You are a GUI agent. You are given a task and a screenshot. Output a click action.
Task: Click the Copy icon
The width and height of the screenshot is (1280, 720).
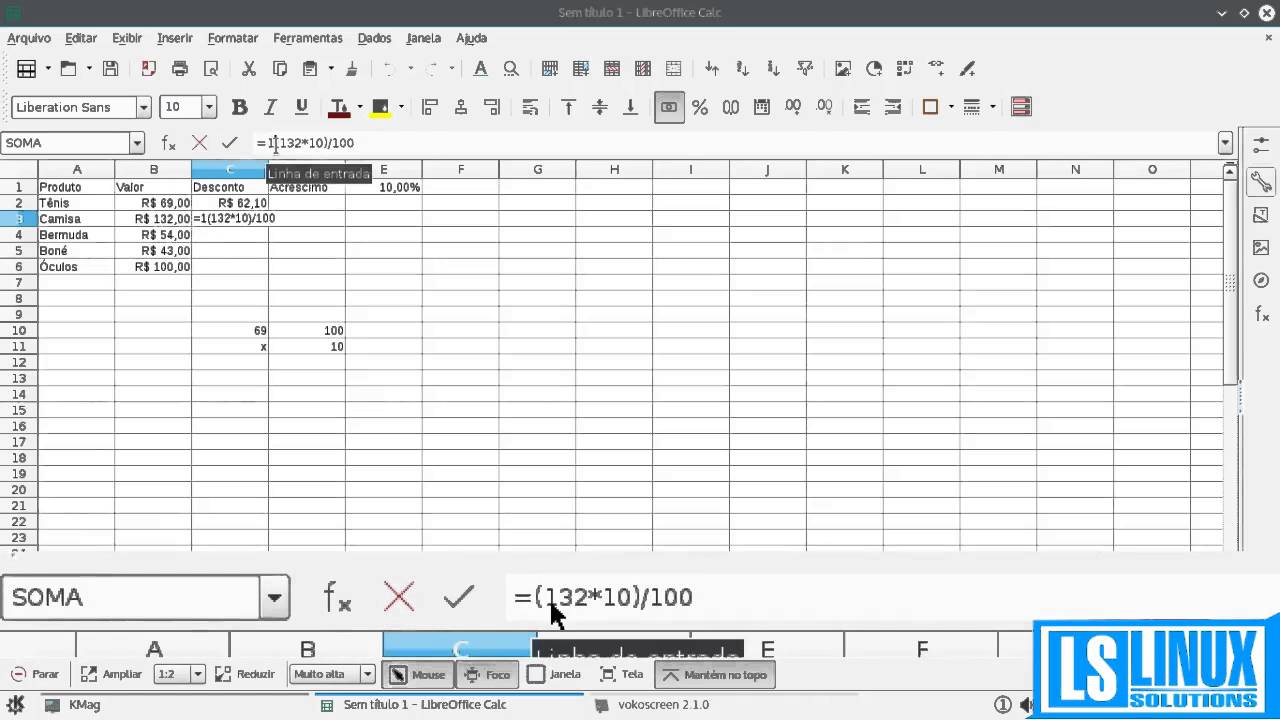pyautogui.click(x=280, y=69)
